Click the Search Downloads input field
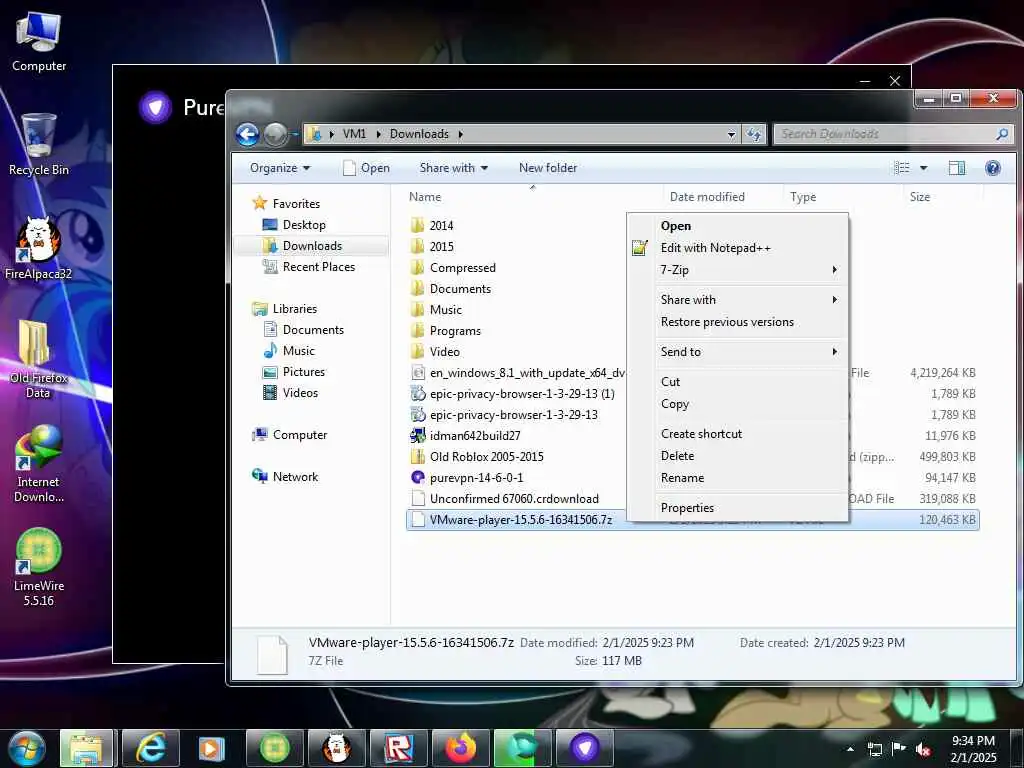This screenshot has height=768, width=1024. click(885, 134)
